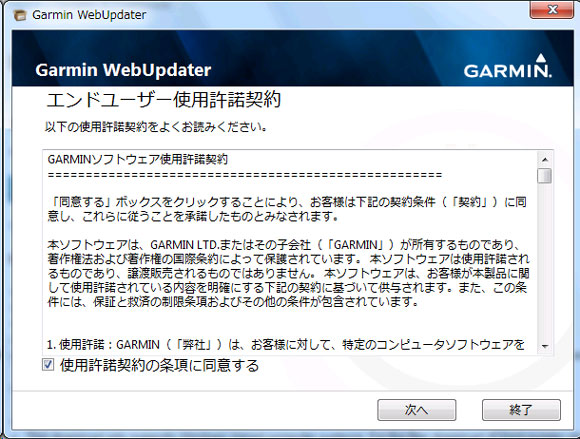Screen dimensions: 580x439
Task: Click the Garmin WebUpdater window title text
Action: pyautogui.click(x=89, y=15)
